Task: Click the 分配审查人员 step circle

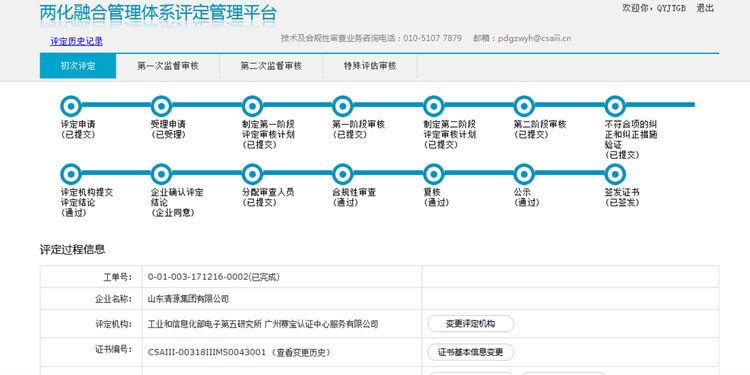Action: point(252,174)
